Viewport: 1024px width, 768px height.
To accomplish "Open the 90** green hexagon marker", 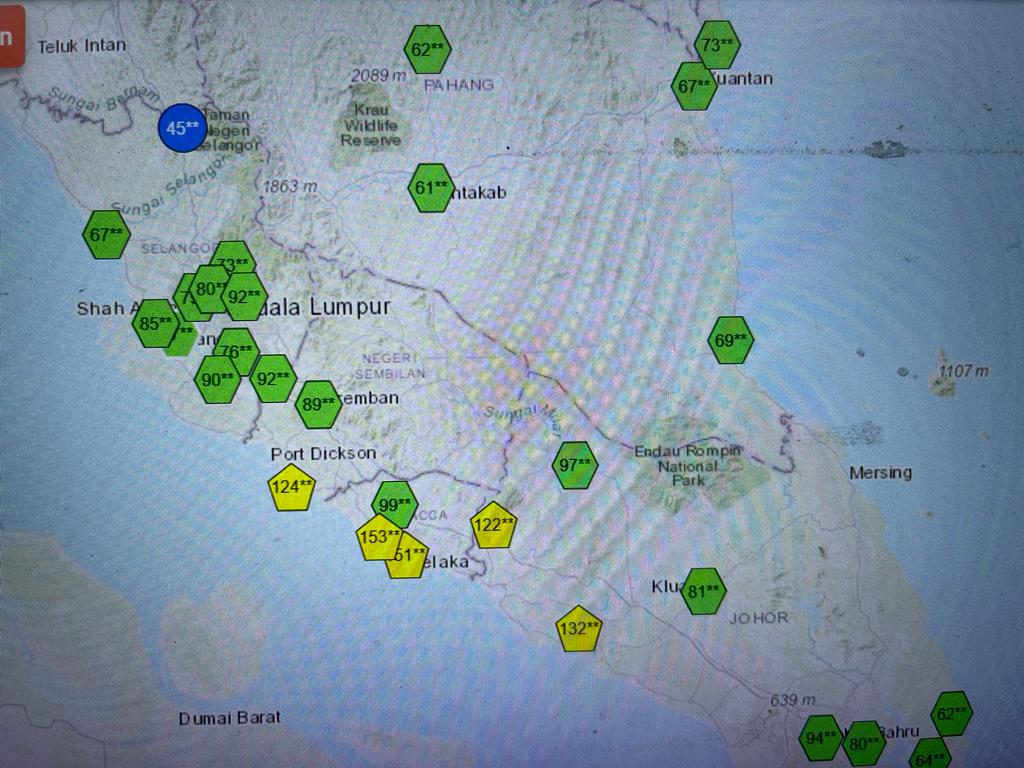I will click(217, 379).
